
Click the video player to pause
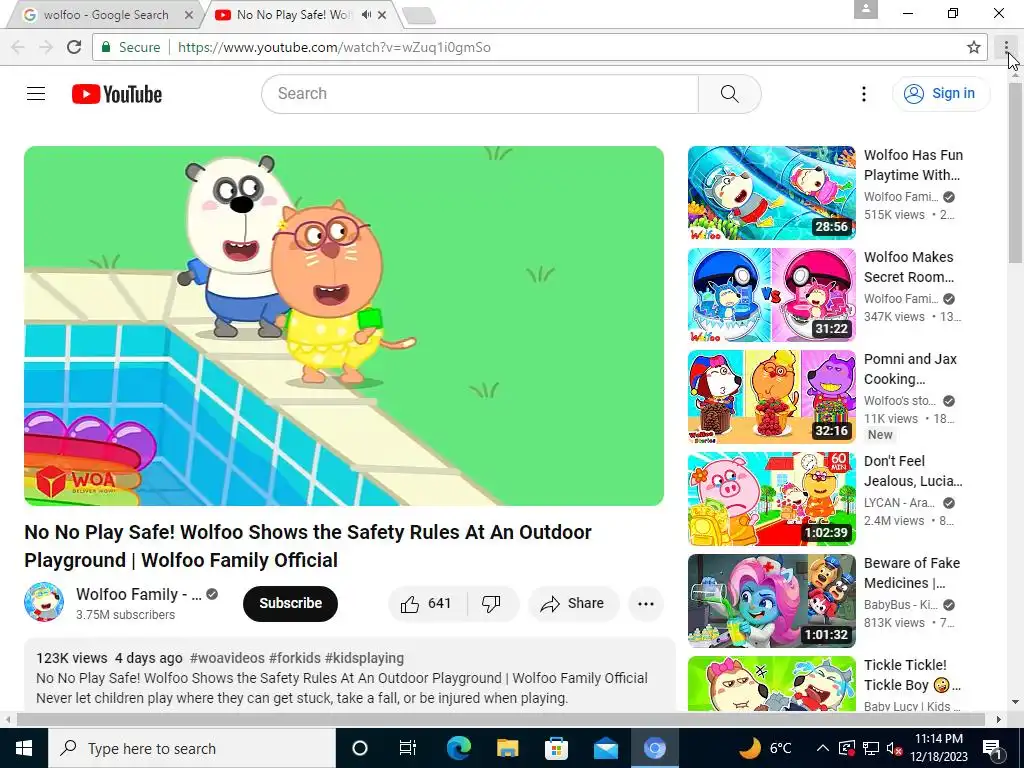pos(344,325)
